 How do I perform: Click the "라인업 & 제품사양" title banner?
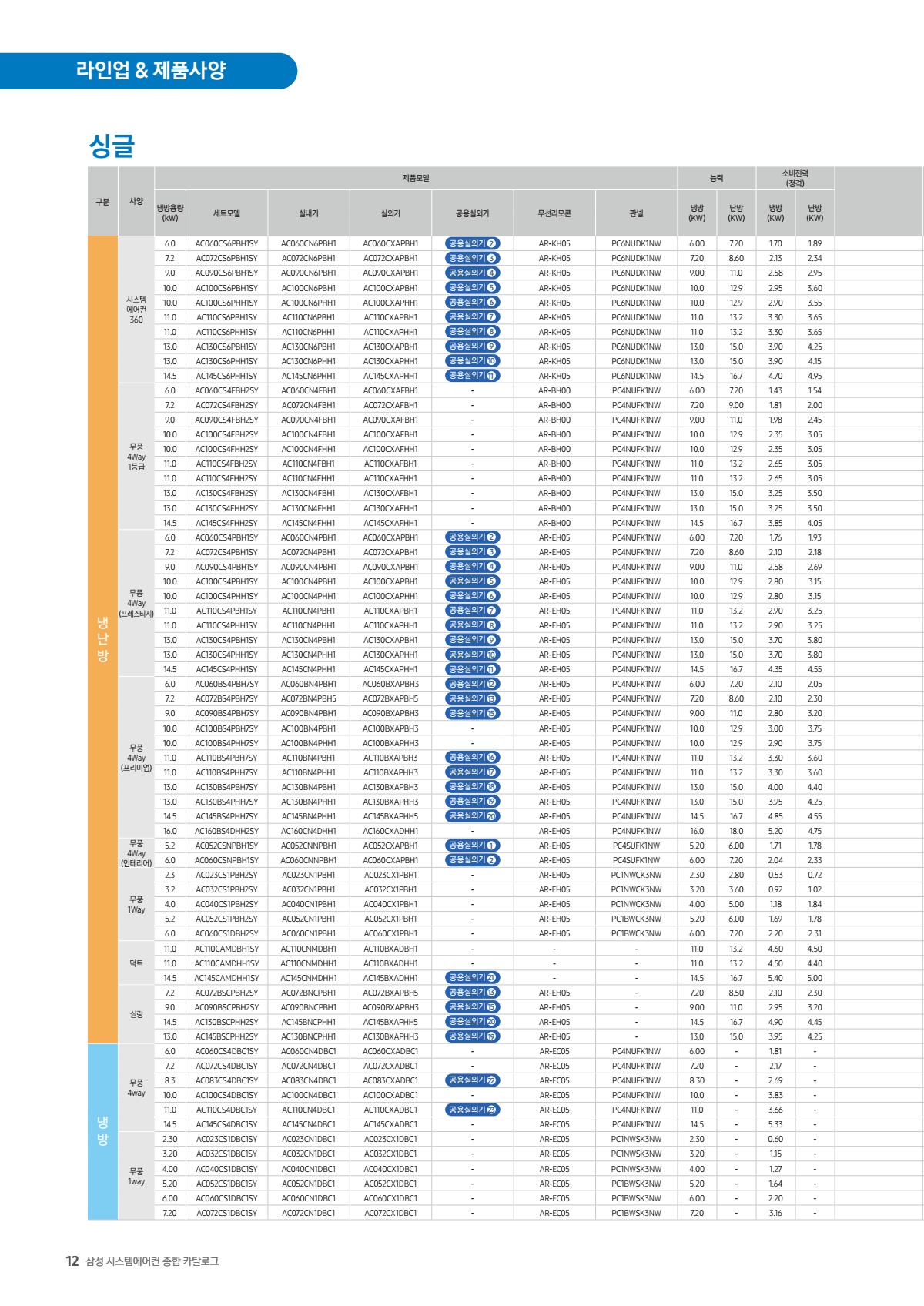point(149,71)
